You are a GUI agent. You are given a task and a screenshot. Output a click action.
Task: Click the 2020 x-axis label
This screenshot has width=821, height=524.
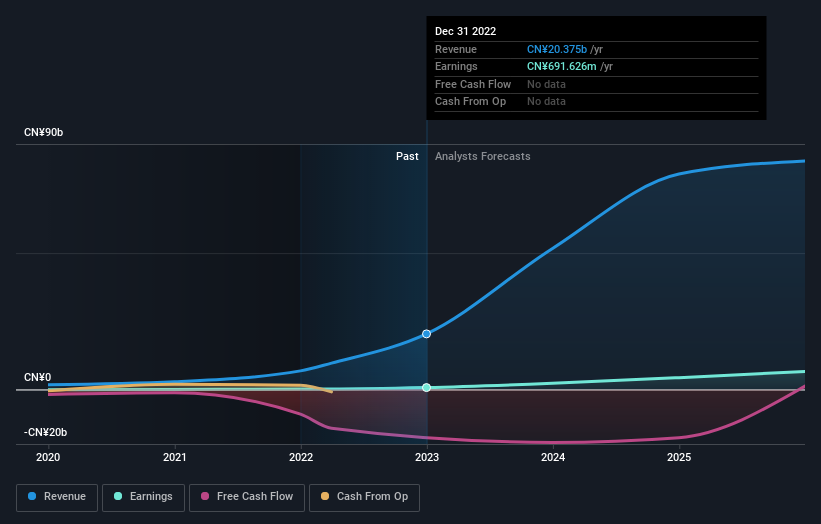point(48,457)
